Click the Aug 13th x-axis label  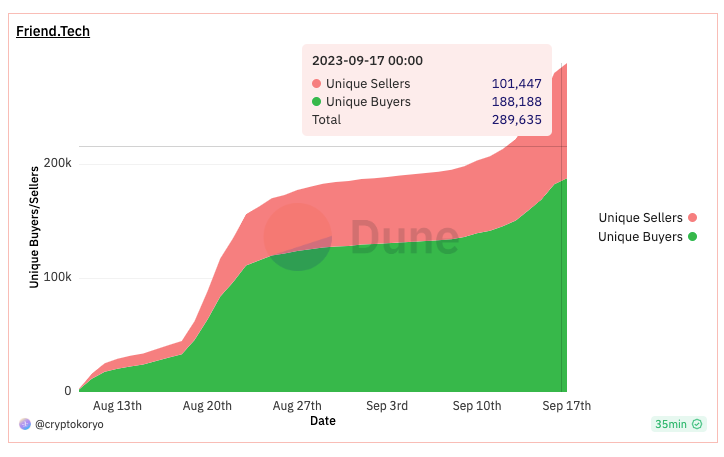[117, 406]
